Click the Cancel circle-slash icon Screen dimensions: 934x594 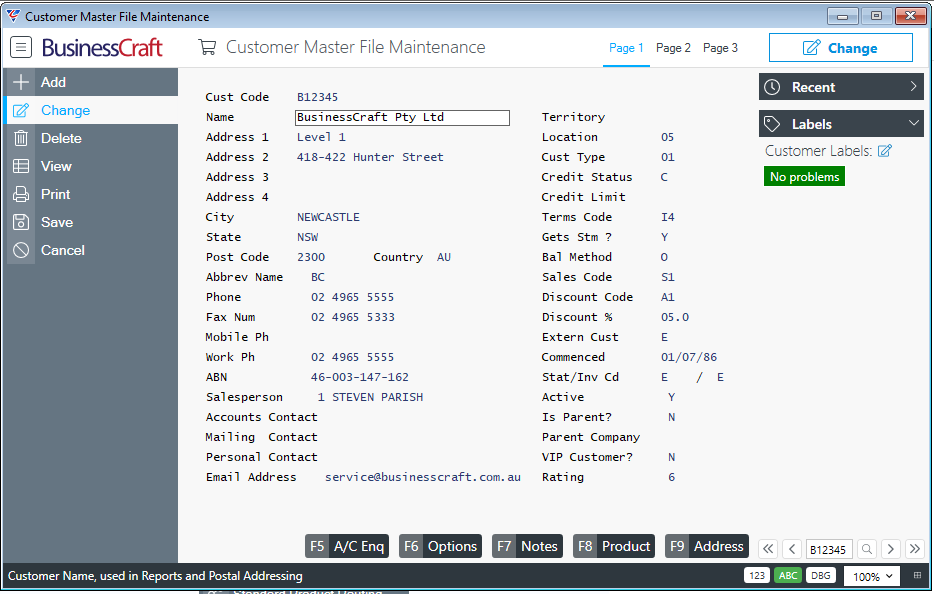[21, 250]
